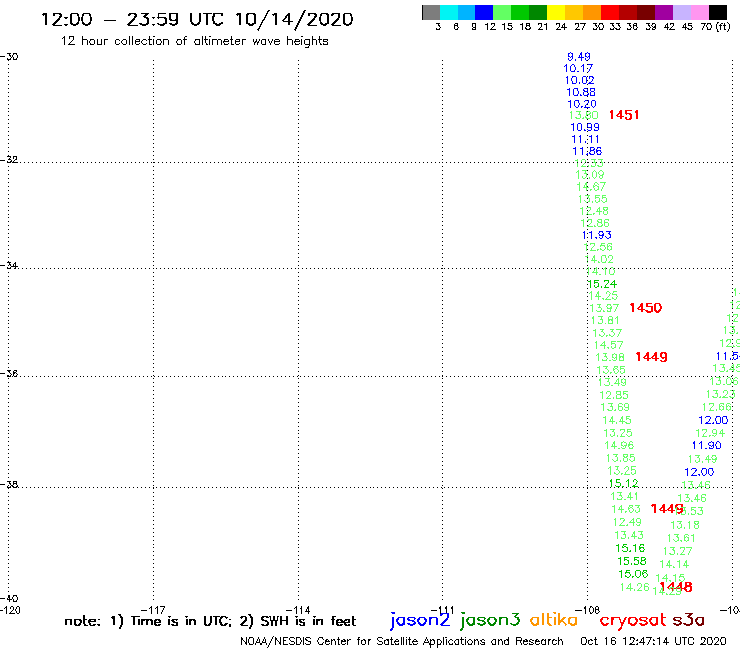
Task: Click the wave height value 15.12
Action: pyautogui.click(x=624, y=483)
